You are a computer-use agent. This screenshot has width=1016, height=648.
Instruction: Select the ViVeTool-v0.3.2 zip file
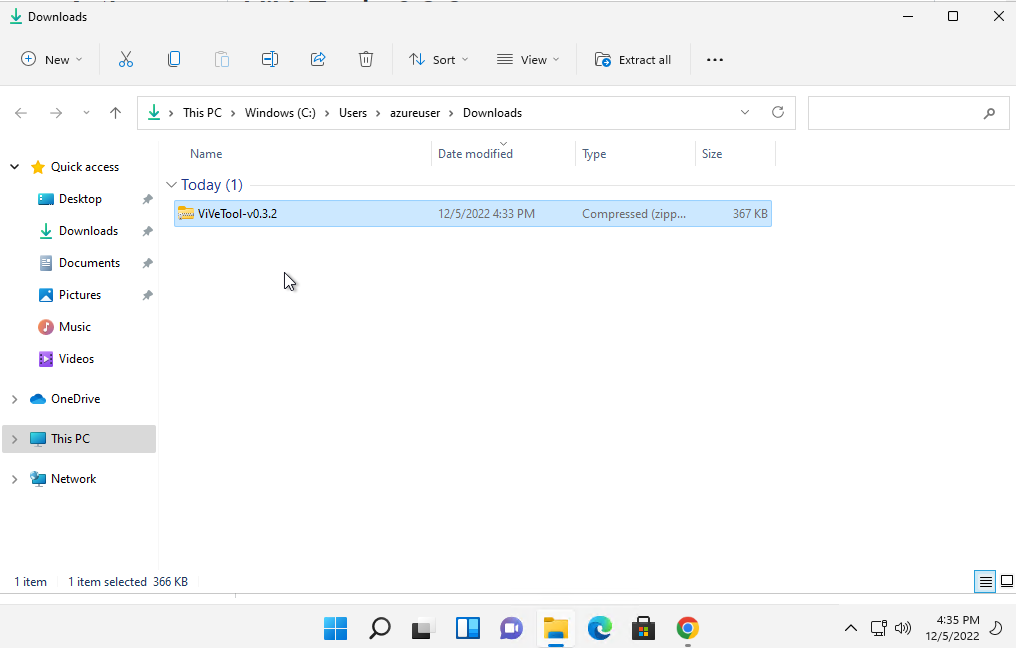(x=472, y=214)
